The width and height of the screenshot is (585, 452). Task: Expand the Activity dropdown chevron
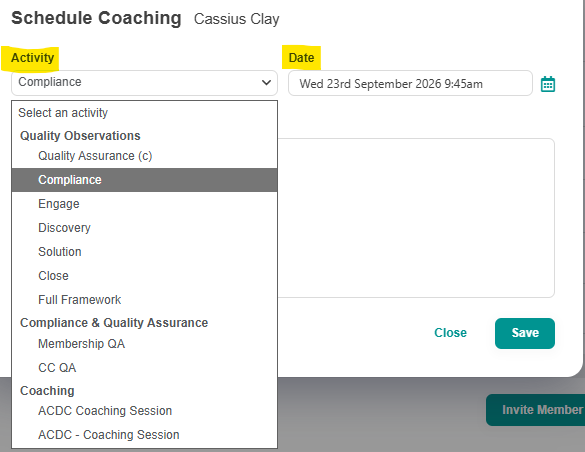(266, 82)
